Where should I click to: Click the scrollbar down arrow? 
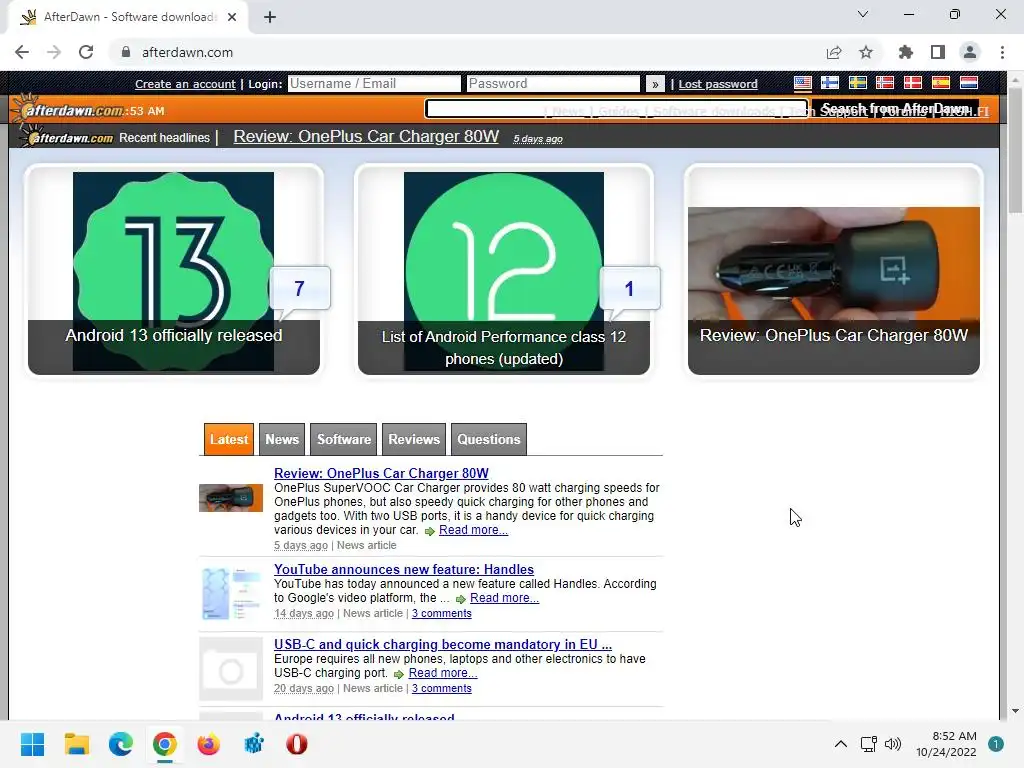click(x=1016, y=711)
